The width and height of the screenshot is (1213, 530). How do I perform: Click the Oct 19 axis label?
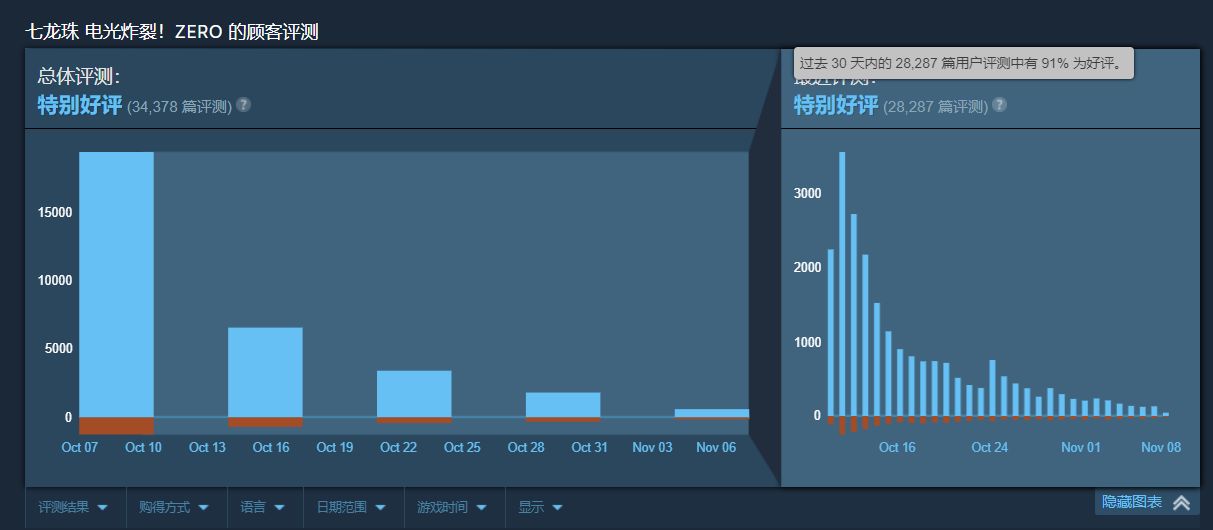pyautogui.click(x=334, y=447)
